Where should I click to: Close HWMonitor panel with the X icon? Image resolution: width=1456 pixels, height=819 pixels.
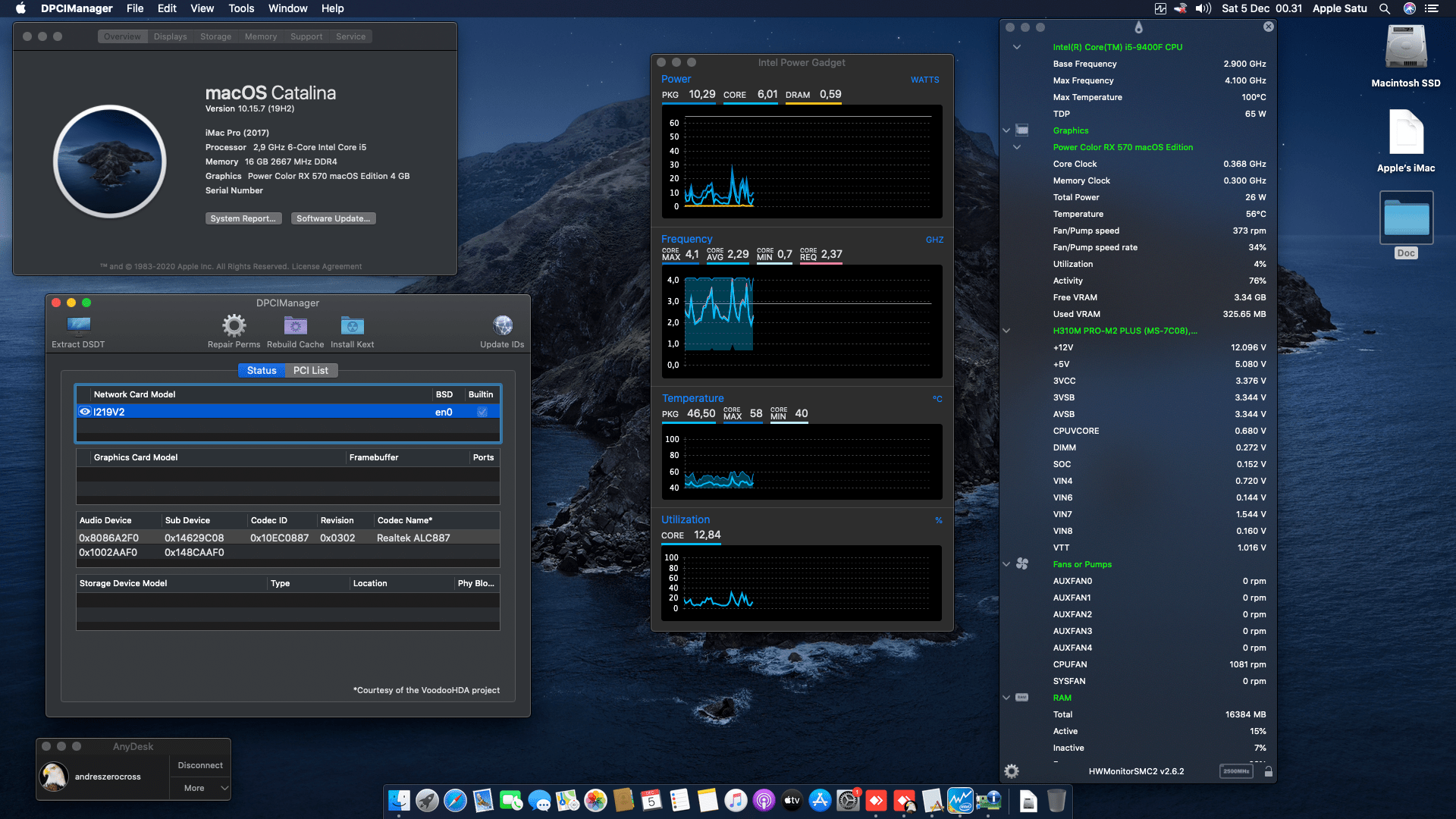1269,27
